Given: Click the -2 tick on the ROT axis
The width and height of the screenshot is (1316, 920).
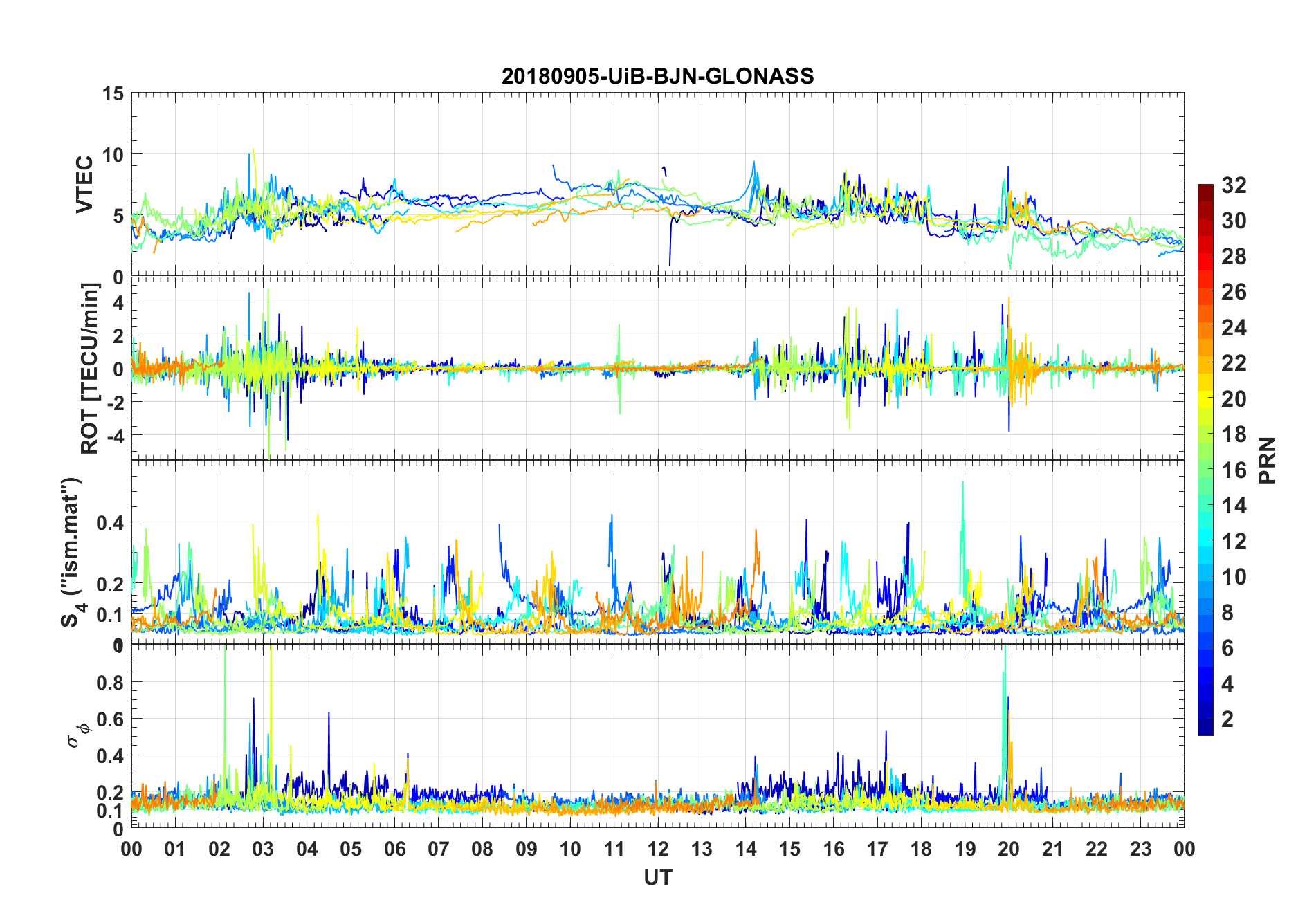Looking at the screenshot, I should pyautogui.click(x=113, y=402).
